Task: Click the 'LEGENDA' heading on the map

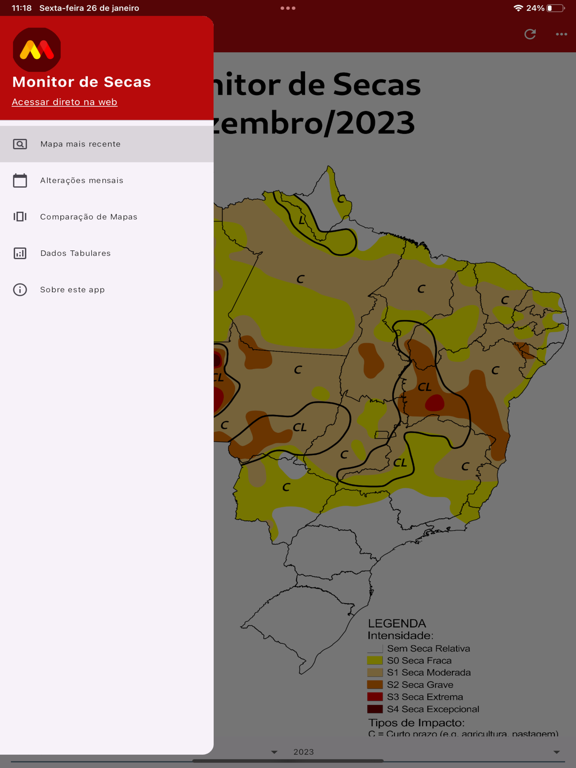Action: click(397, 624)
